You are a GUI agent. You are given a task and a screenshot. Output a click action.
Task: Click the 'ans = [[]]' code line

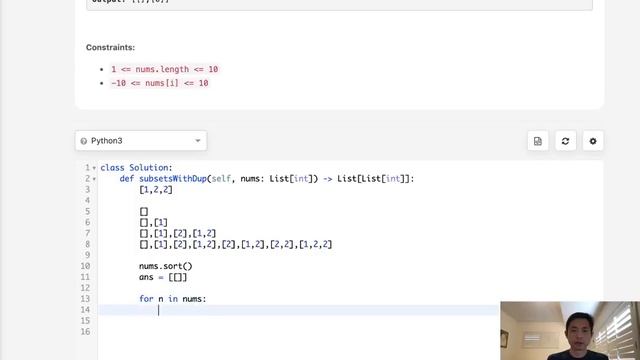(x=163, y=277)
